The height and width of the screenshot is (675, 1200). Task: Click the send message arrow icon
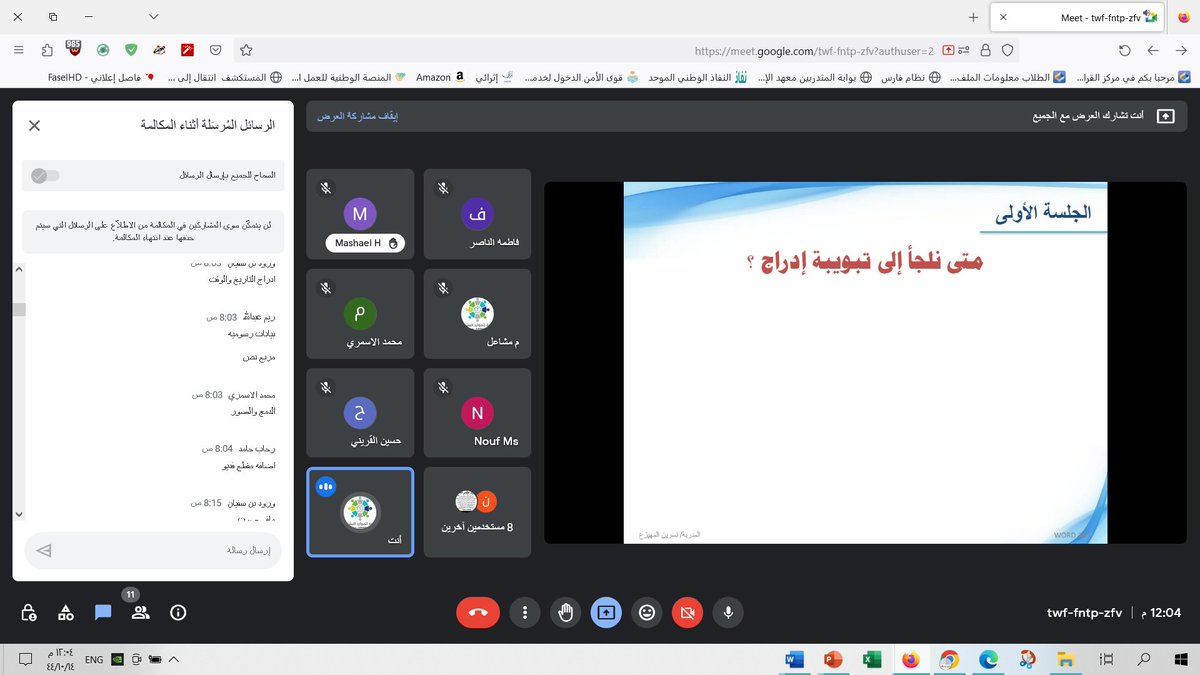coord(43,550)
